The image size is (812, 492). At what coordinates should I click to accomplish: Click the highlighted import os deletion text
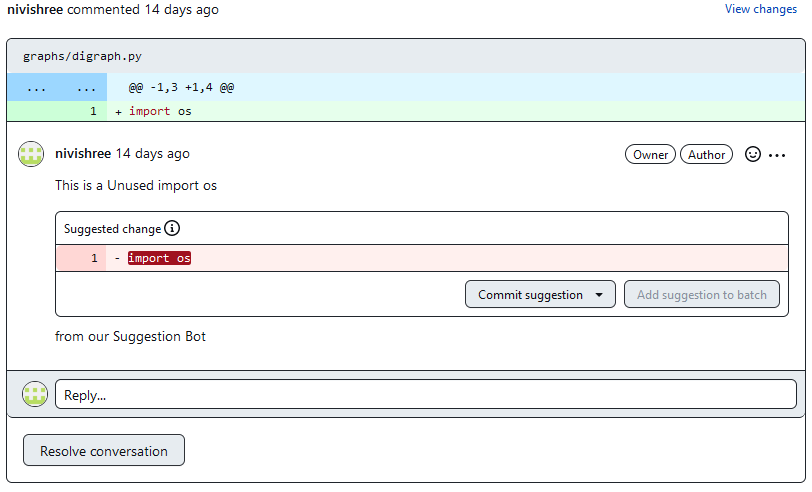[x=159, y=258]
